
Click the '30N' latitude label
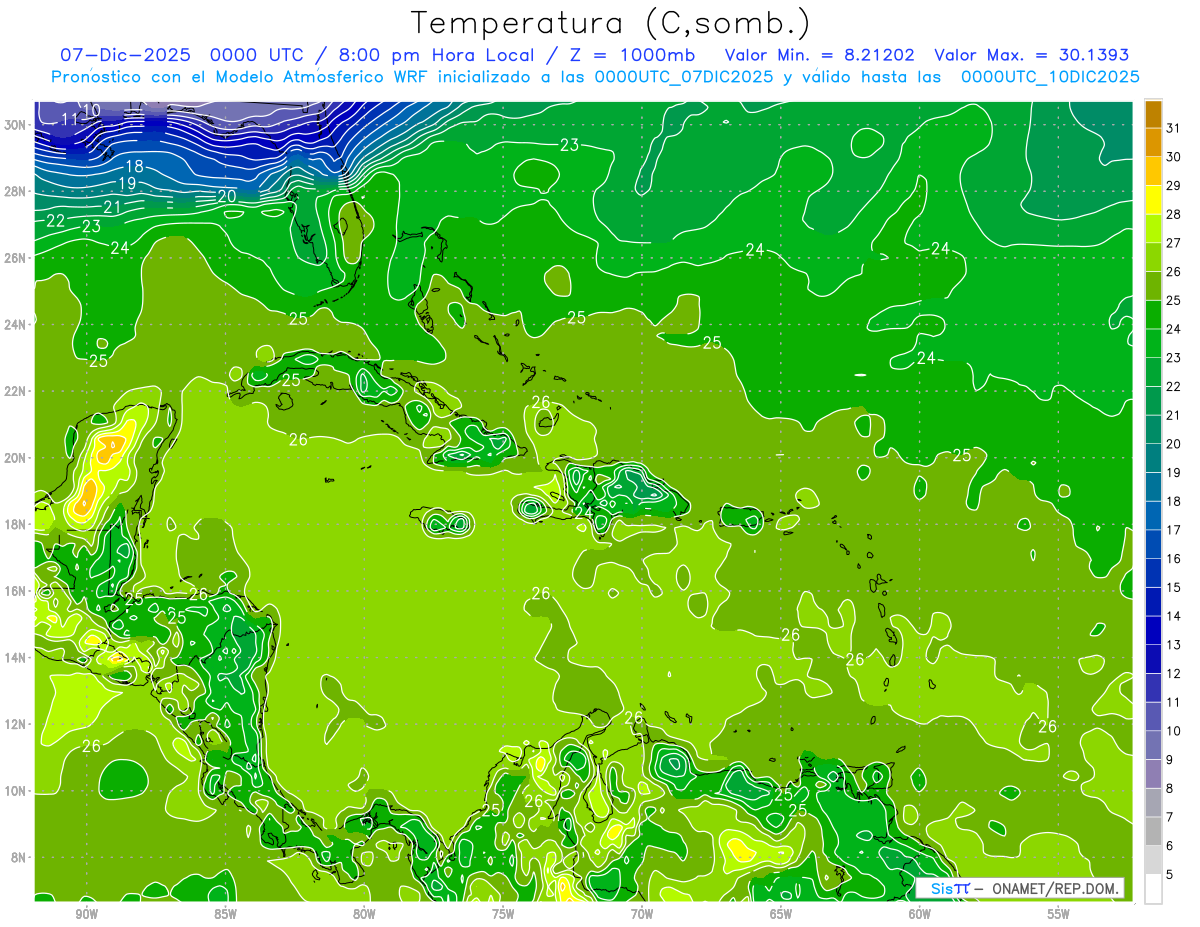point(15,125)
